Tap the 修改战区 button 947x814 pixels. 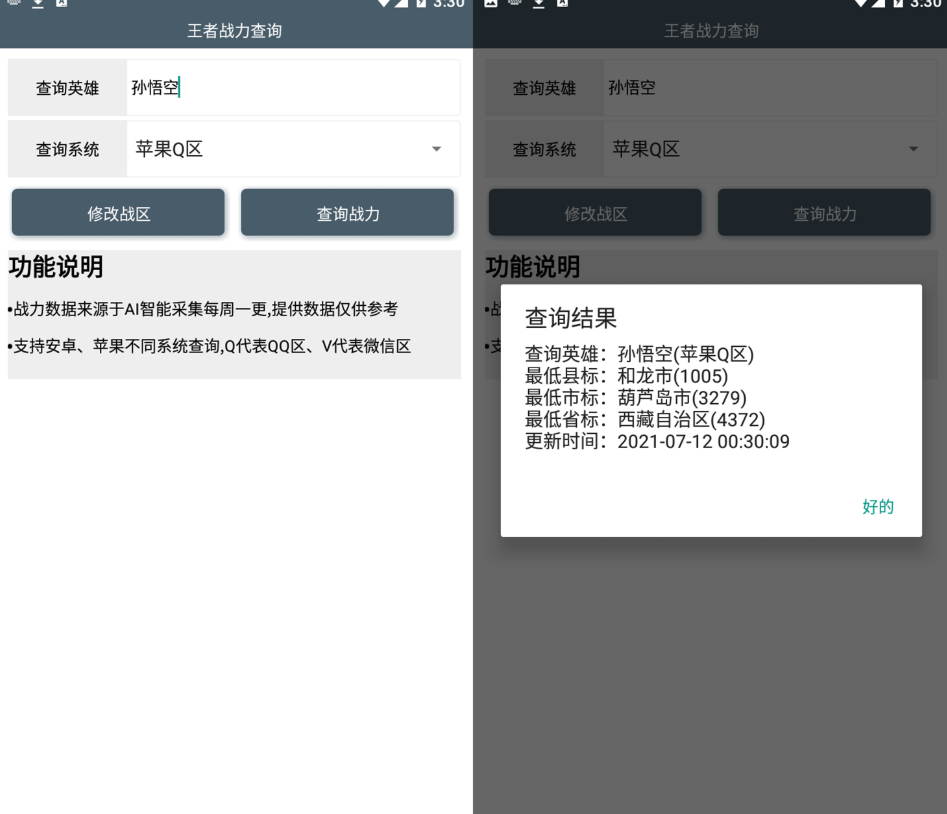[117, 212]
